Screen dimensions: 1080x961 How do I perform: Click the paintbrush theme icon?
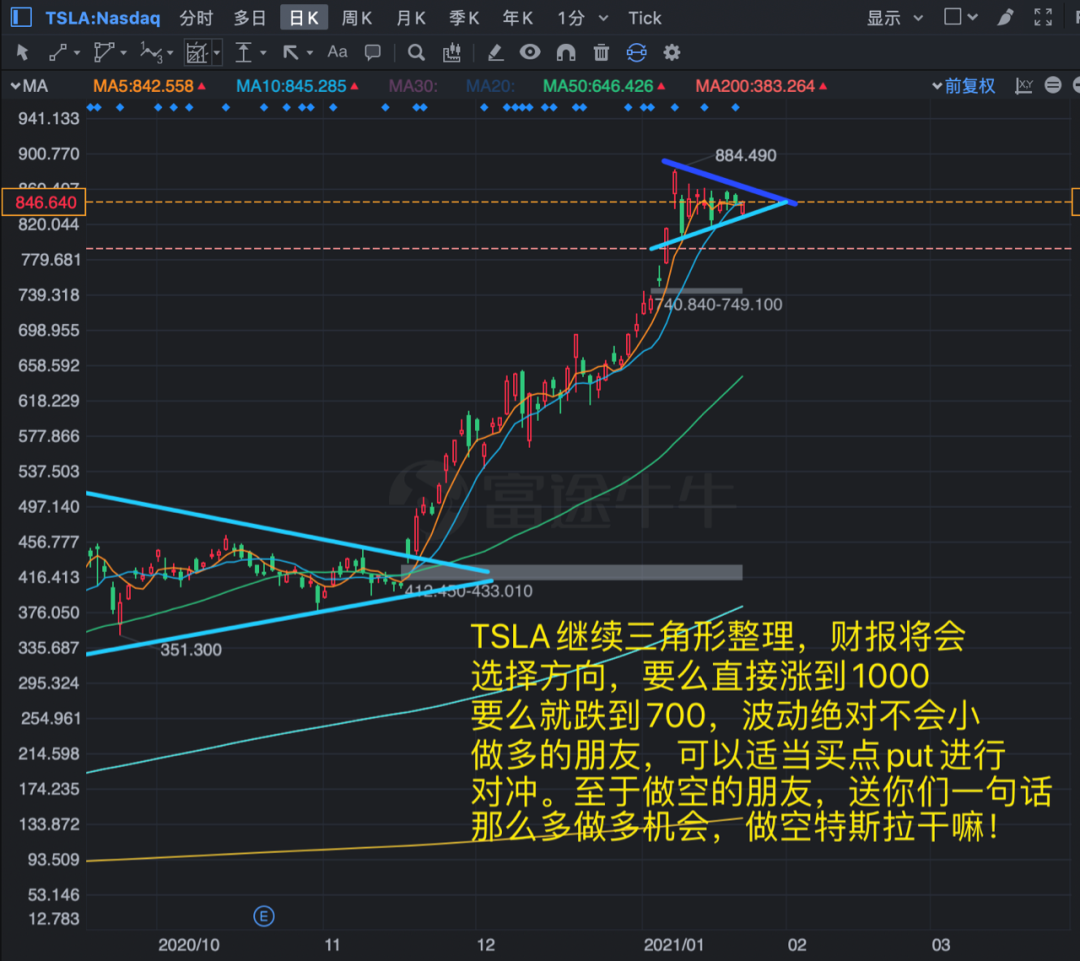[x=1005, y=17]
